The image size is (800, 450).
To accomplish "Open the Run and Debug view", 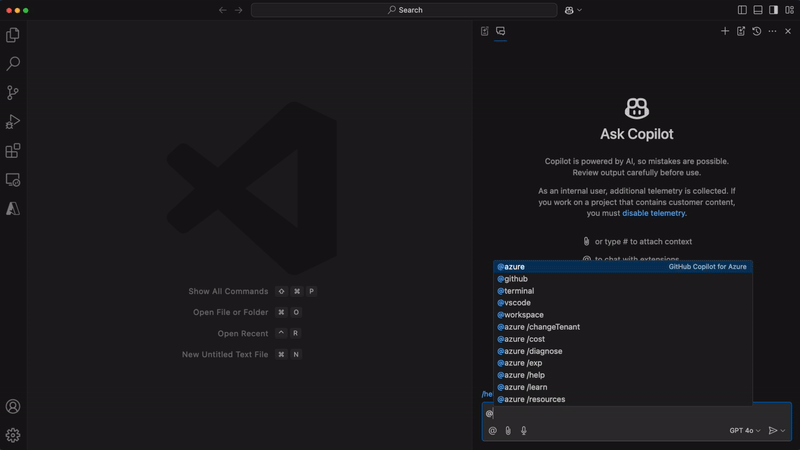I will click(13, 121).
